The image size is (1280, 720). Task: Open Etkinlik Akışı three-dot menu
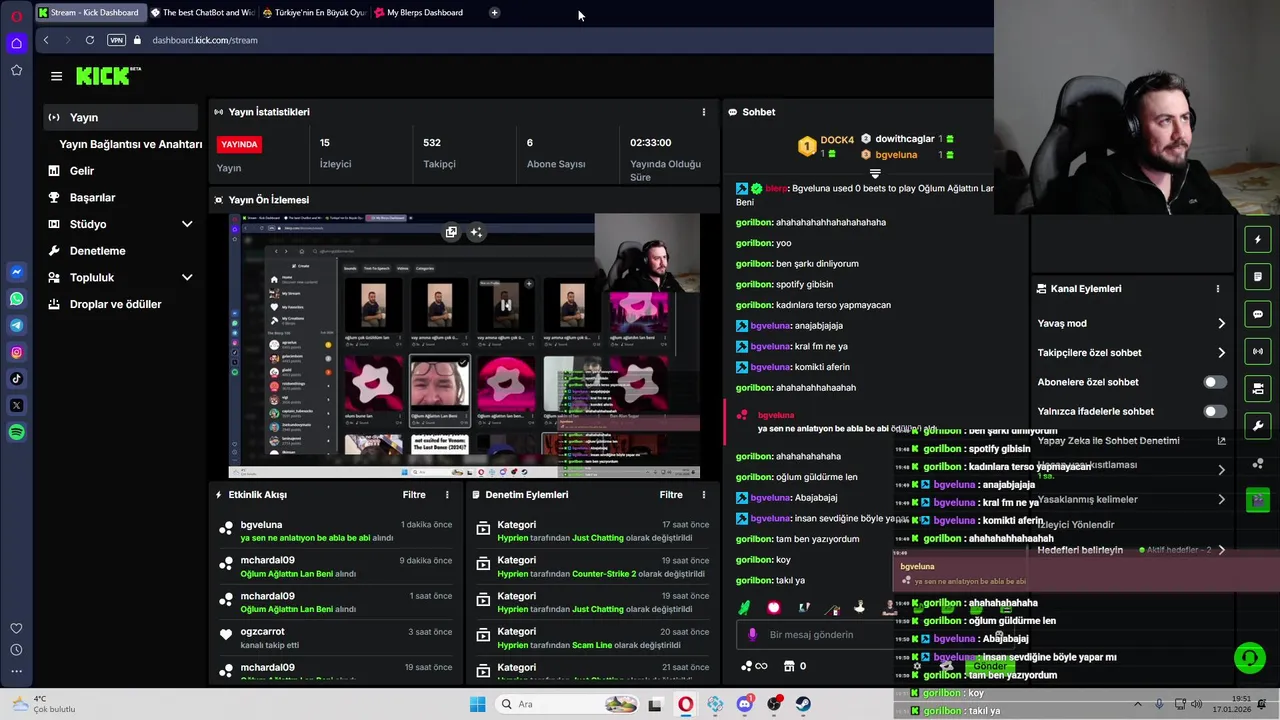[447, 495]
